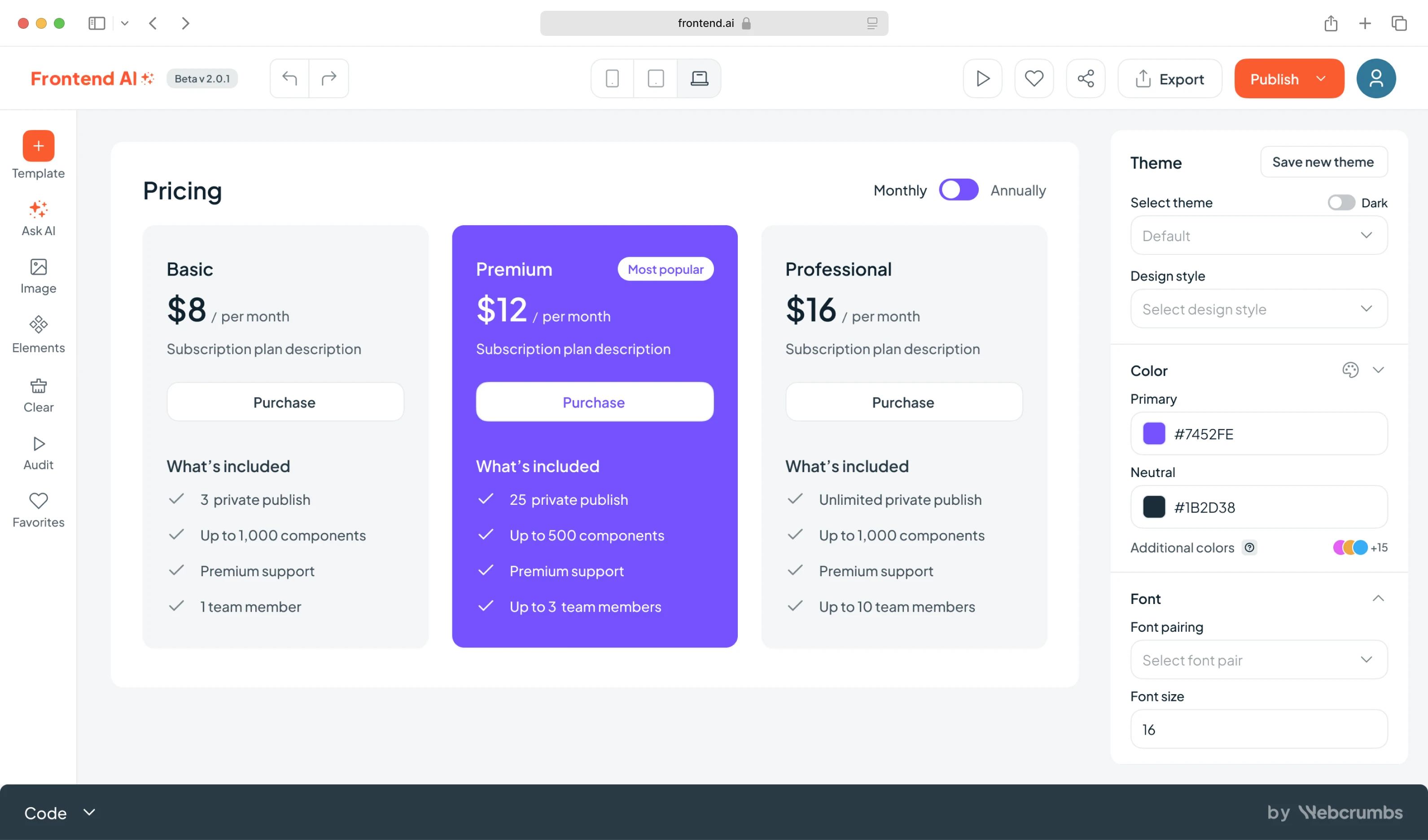This screenshot has height=840, width=1428.
Task: Switch to tablet device preview
Action: 656,78
